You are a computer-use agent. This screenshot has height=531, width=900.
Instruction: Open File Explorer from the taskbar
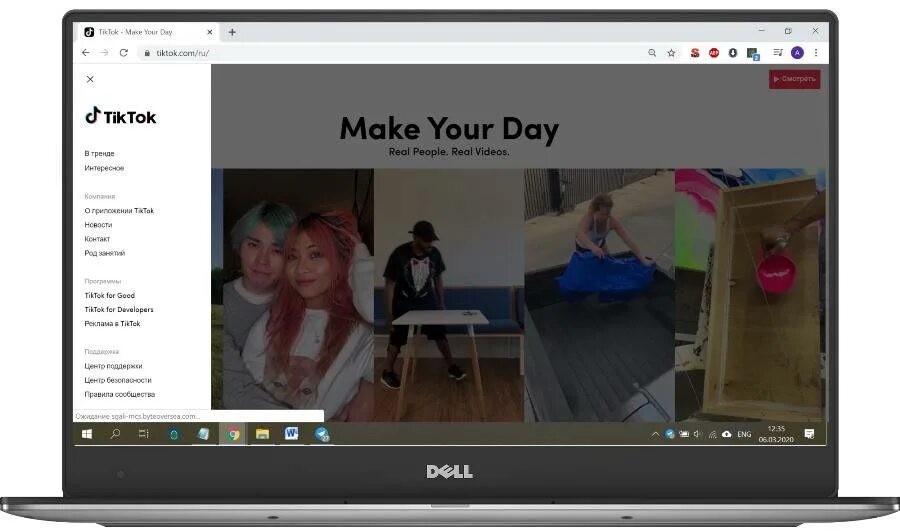[262, 434]
